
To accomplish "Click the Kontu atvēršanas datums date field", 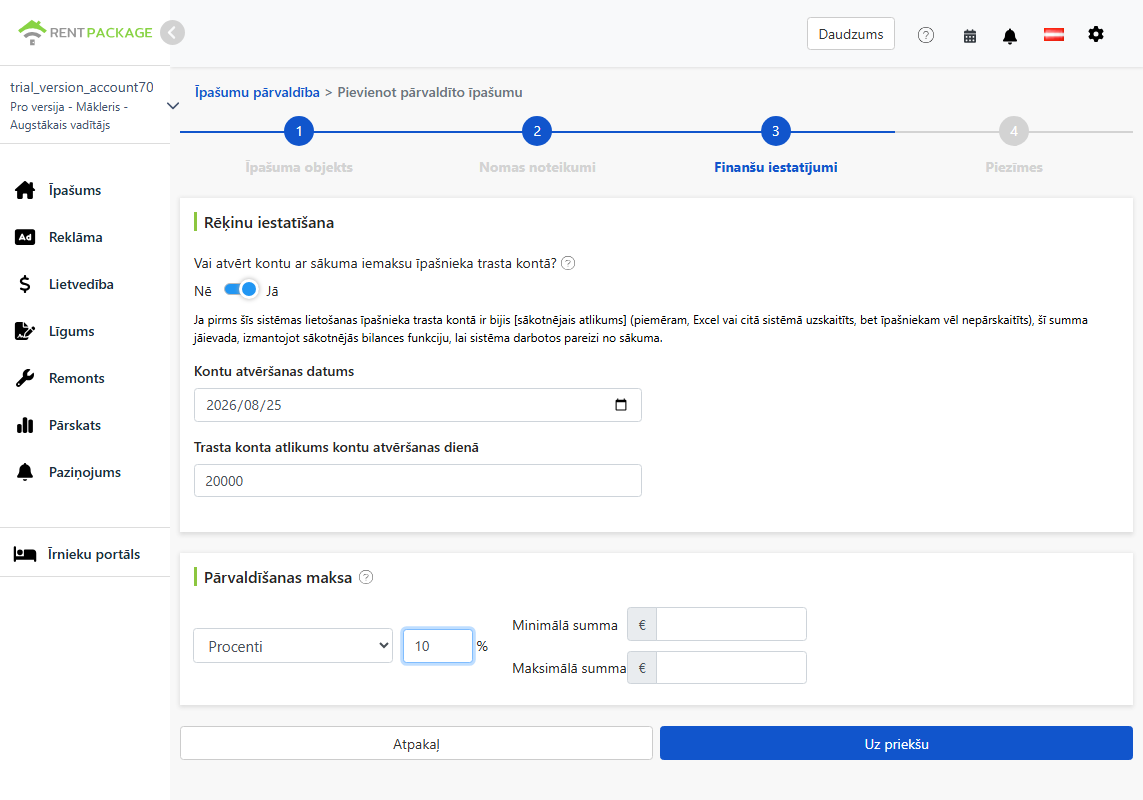I will (x=418, y=405).
